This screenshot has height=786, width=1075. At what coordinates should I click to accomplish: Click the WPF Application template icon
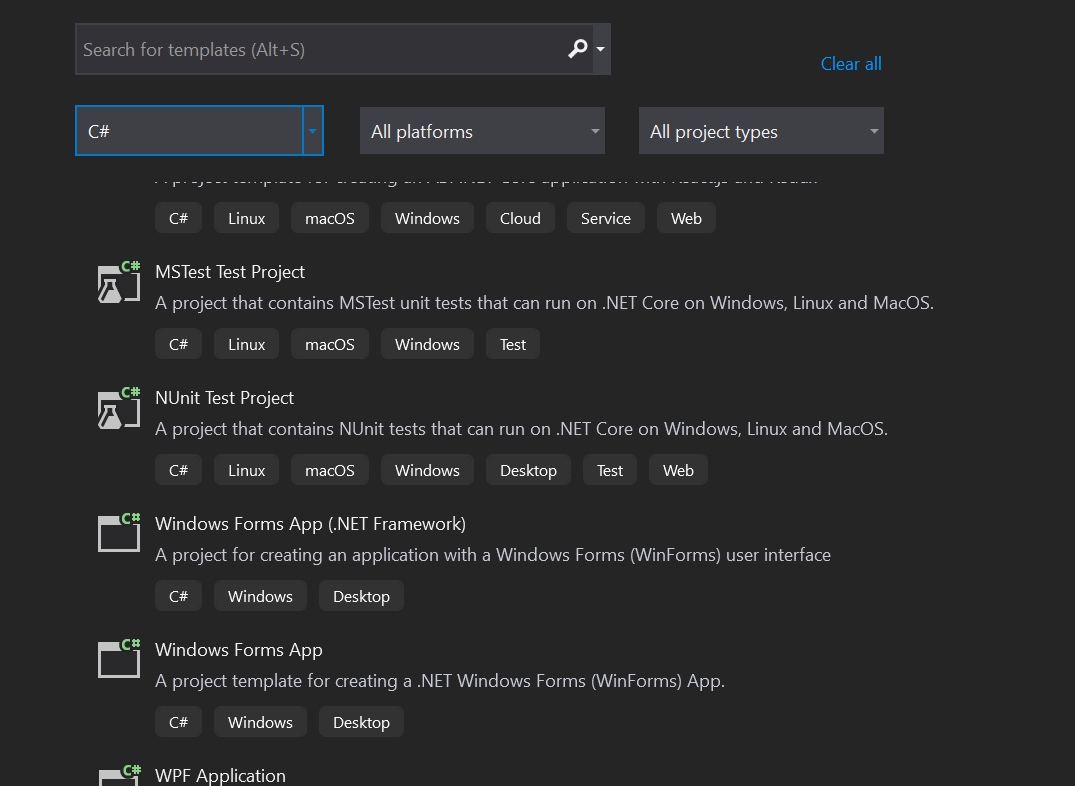(119, 775)
